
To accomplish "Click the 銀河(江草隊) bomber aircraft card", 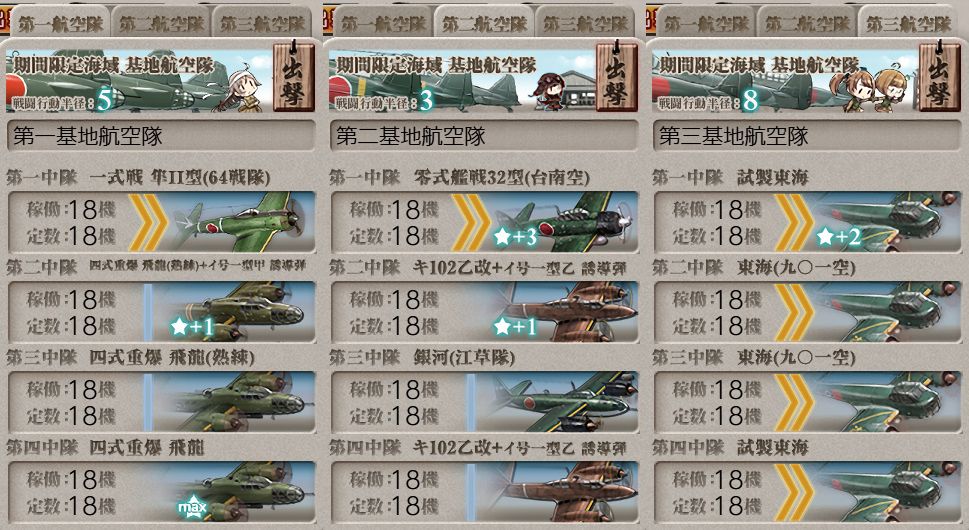I will coord(484,402).
